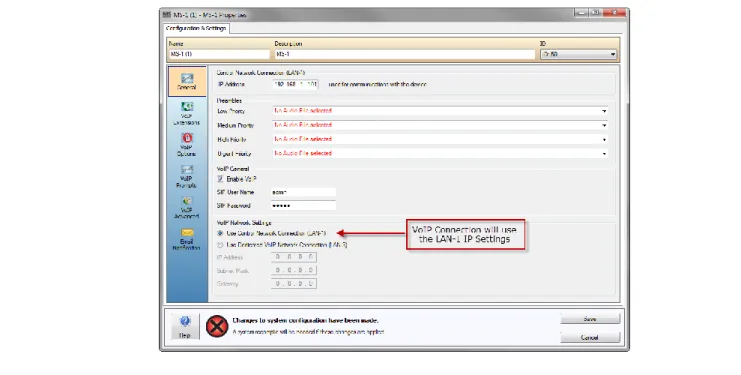Click the Name input field
This screenshot has height=375, width=741.
tap(219, 54)
